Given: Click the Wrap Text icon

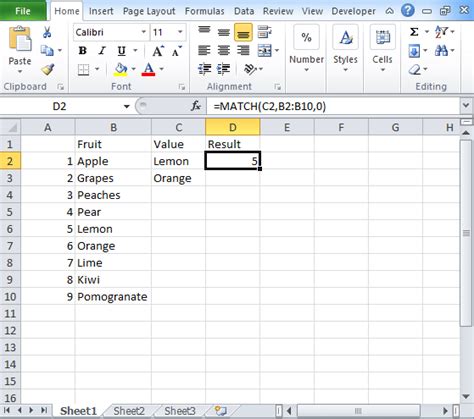Looking at the screenshot, I should coord(265,32).
